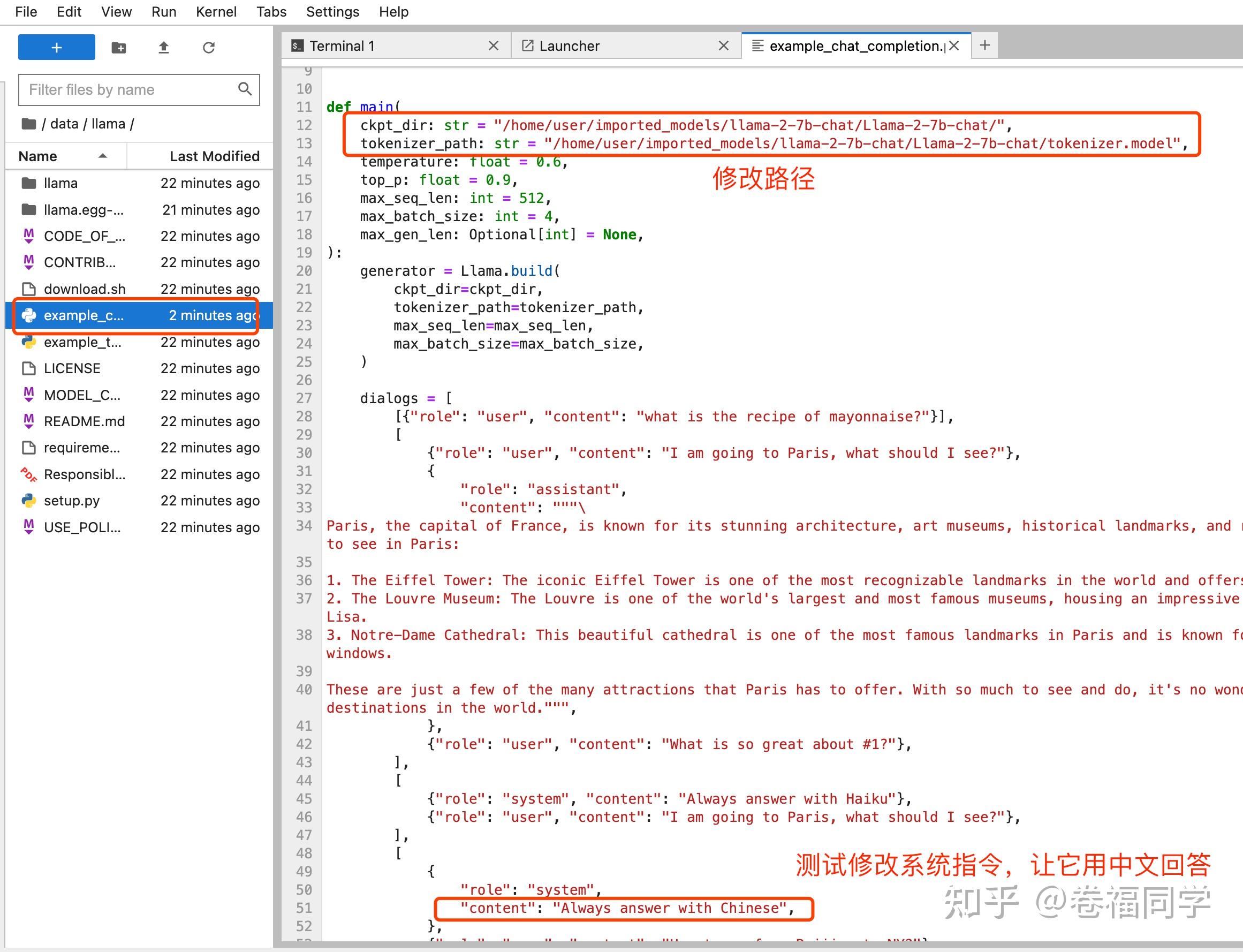Select the setup.py file name
The image size is (1243, 952).
(x=71, y=501)
